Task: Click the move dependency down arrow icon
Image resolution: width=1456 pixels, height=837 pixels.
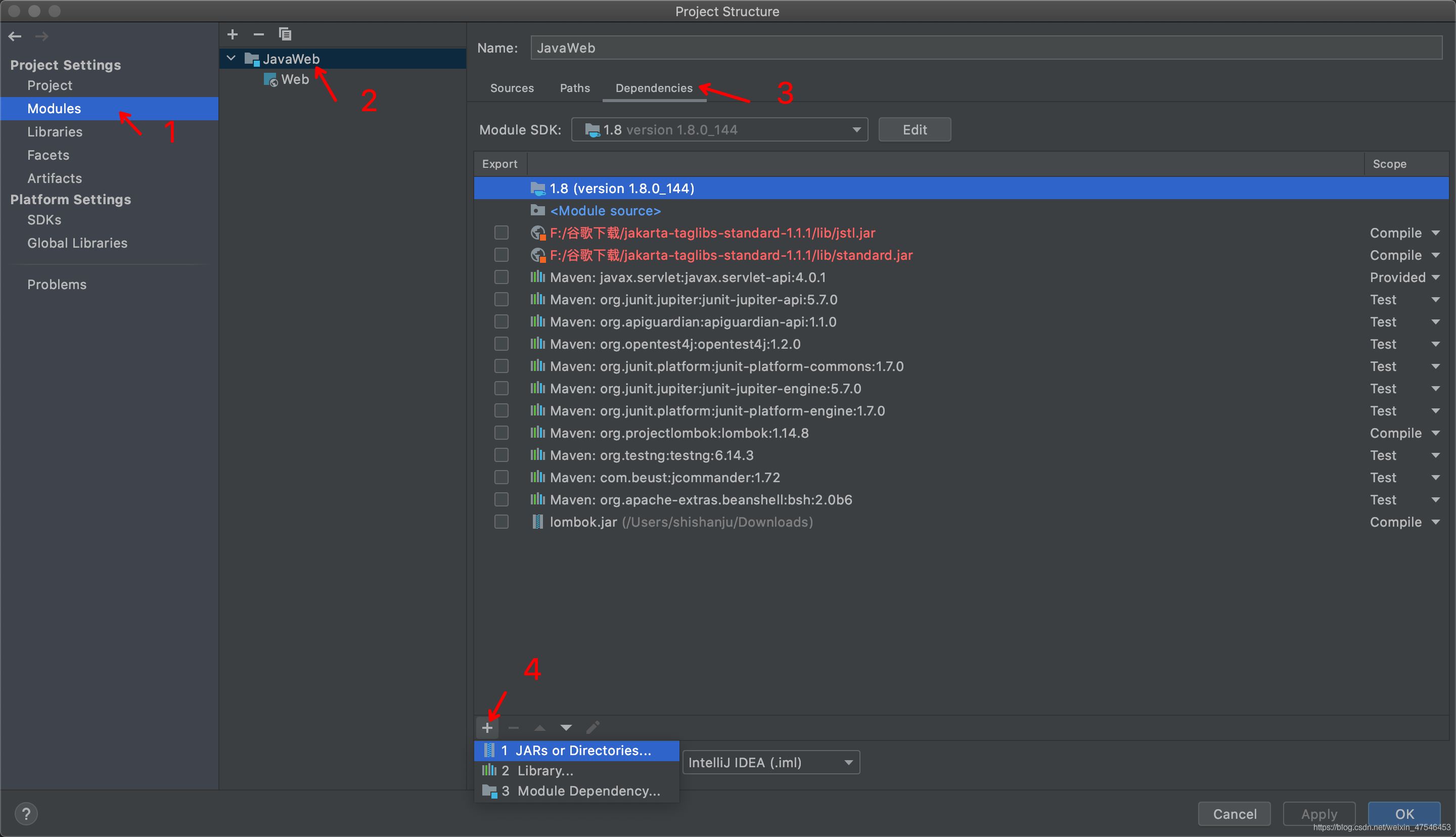Action: pos(566,727)
